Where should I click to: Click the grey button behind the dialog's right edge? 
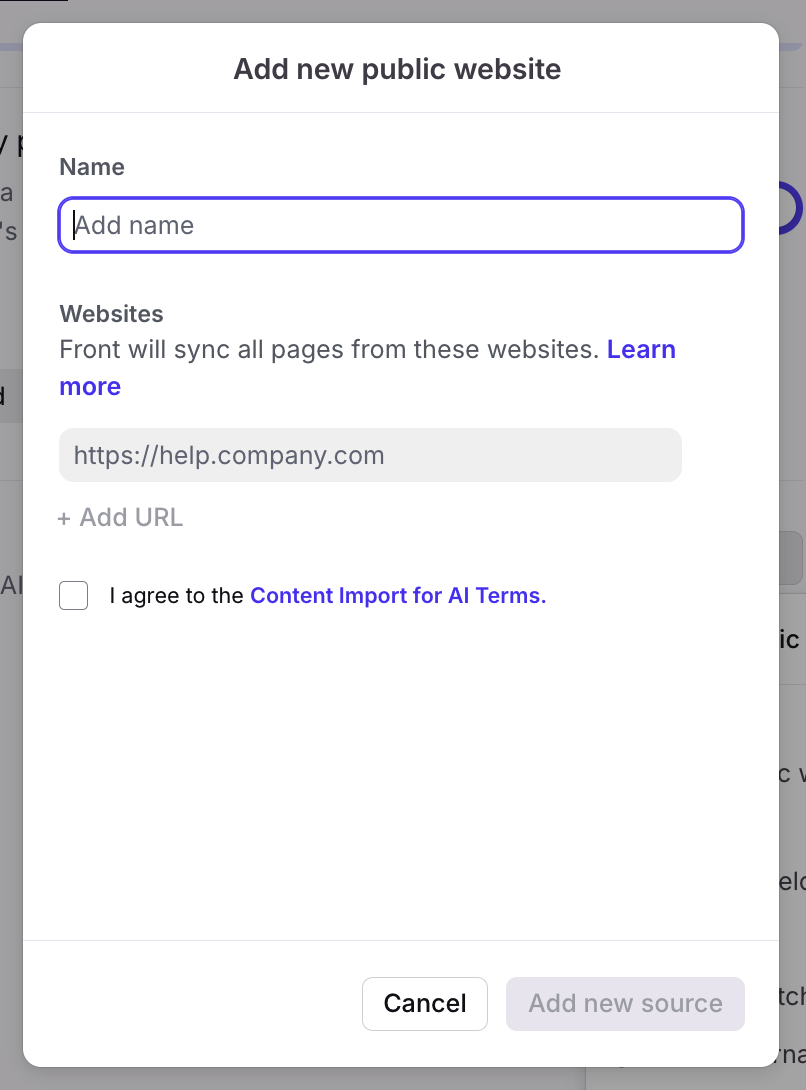click(791, 558)
